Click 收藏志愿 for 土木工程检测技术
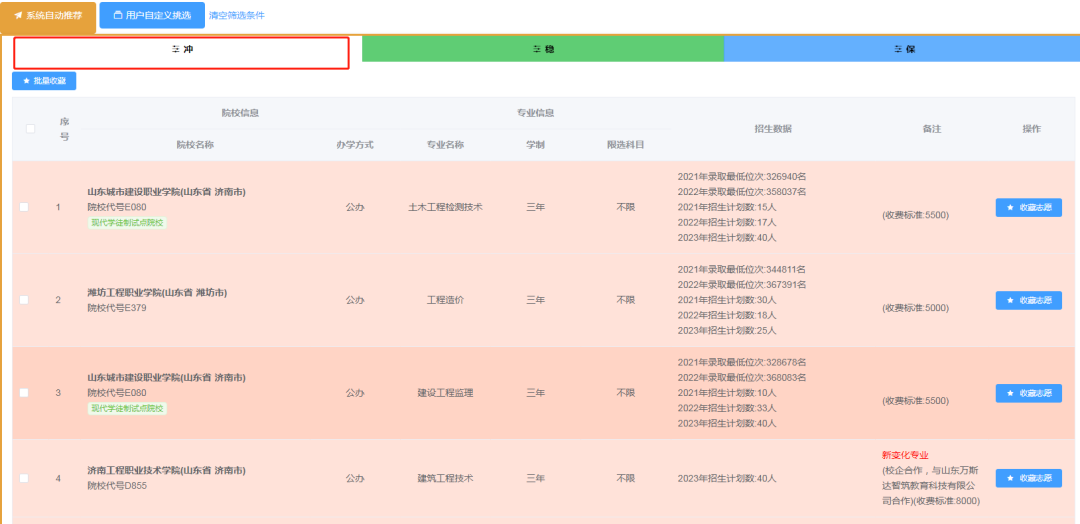Viewport: 1080px width, 524px height. pyautogui.click(x=1028, y=207)
